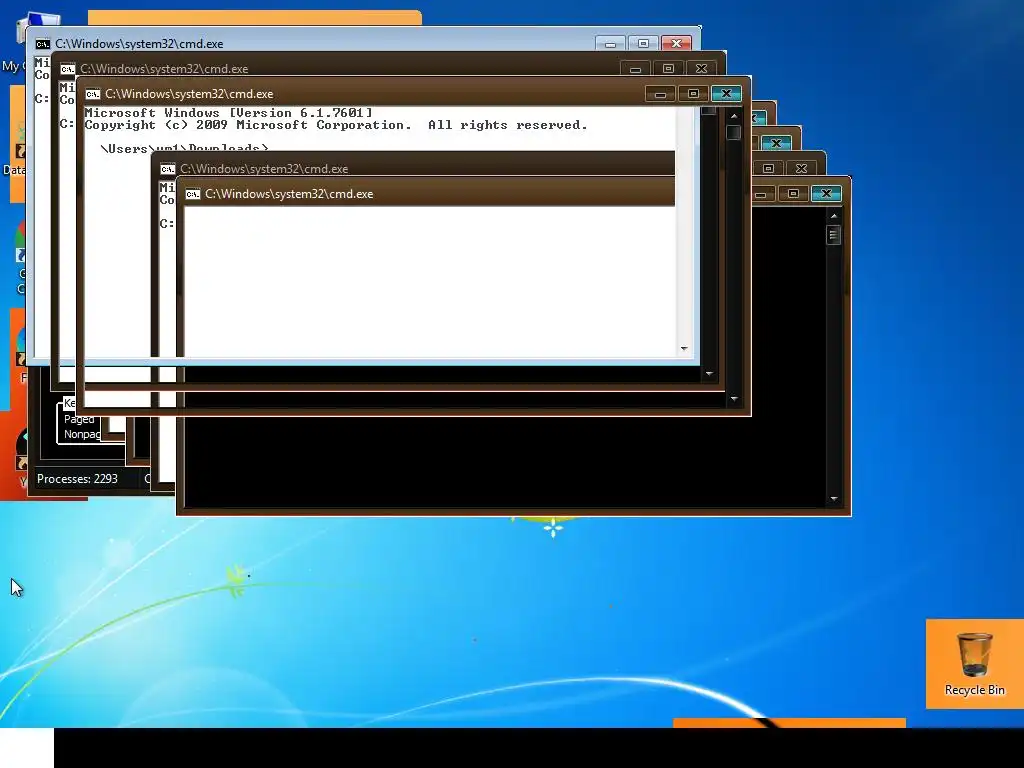Maximize the second-from-back dimmed cmd window
The width and height of the screenshot is (1024, 768).
668,69
